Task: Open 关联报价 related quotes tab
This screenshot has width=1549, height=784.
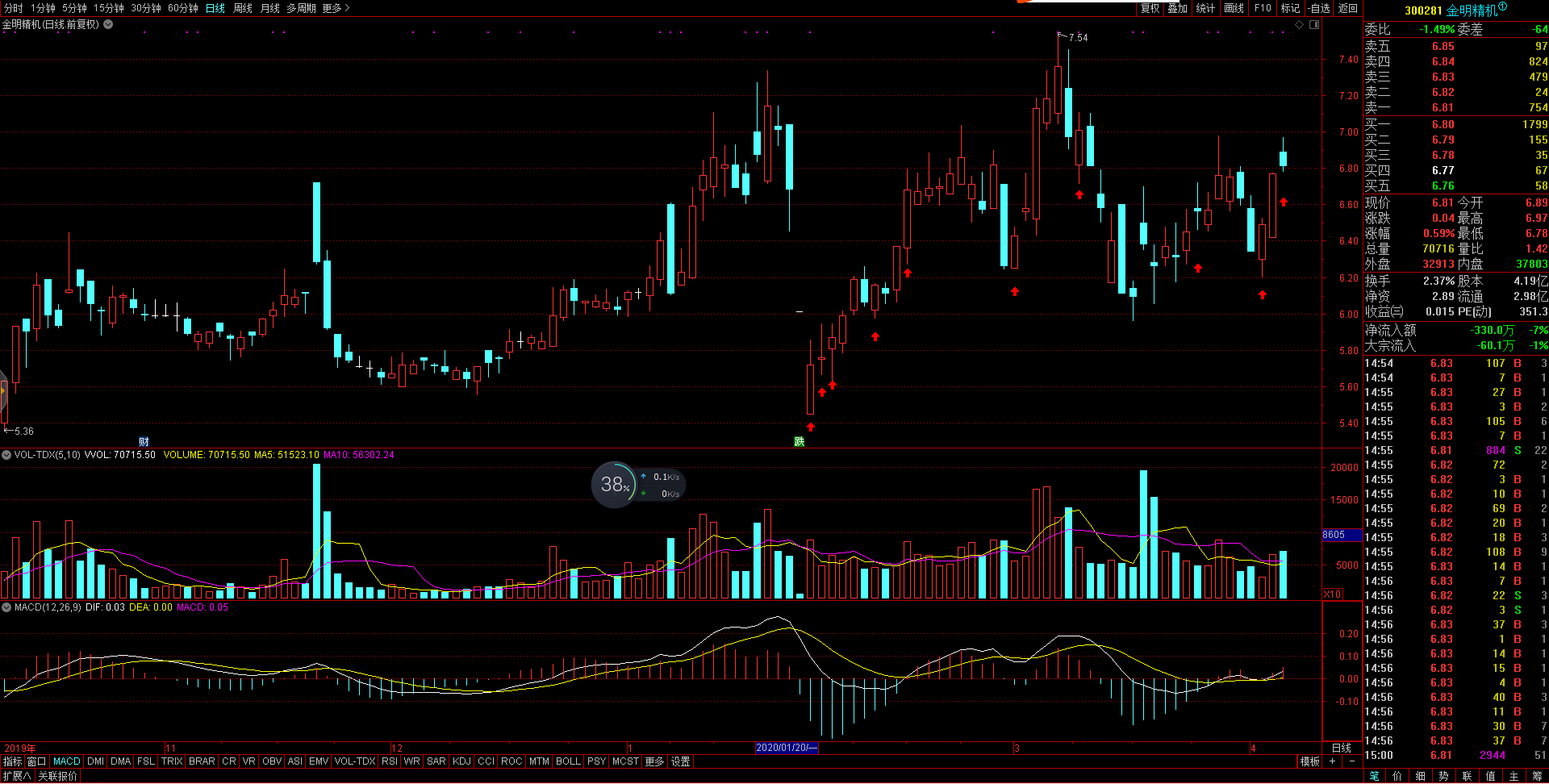Action: 57,776
